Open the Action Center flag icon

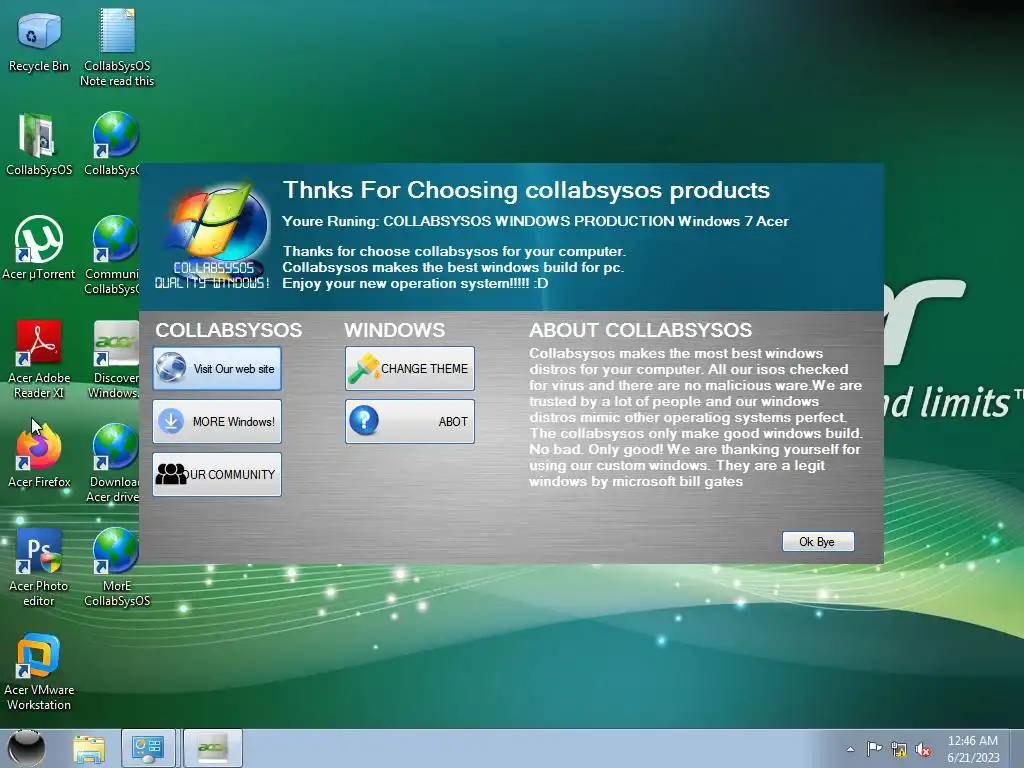point(874,749)
